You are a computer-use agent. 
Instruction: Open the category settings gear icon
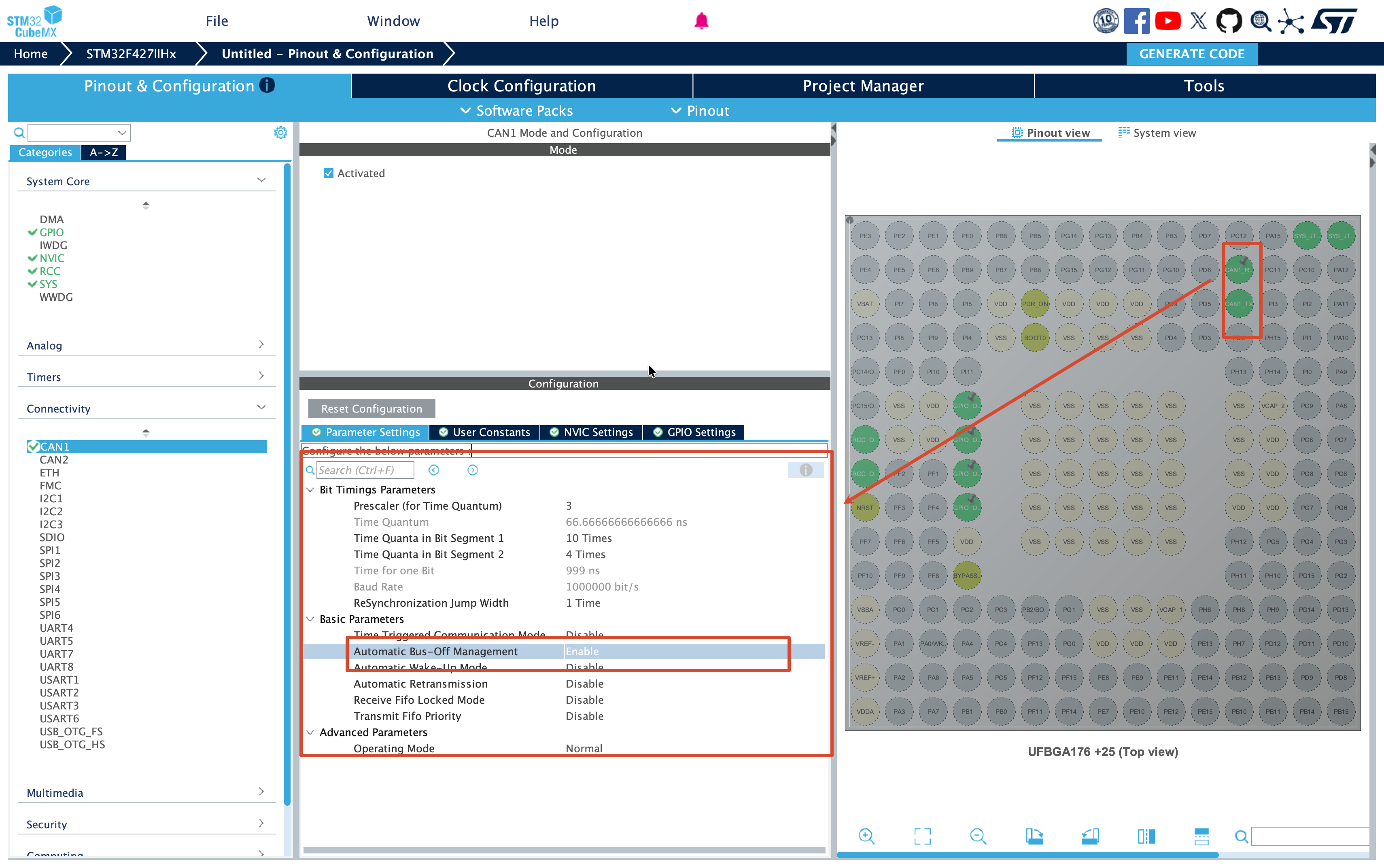(280, 133)
